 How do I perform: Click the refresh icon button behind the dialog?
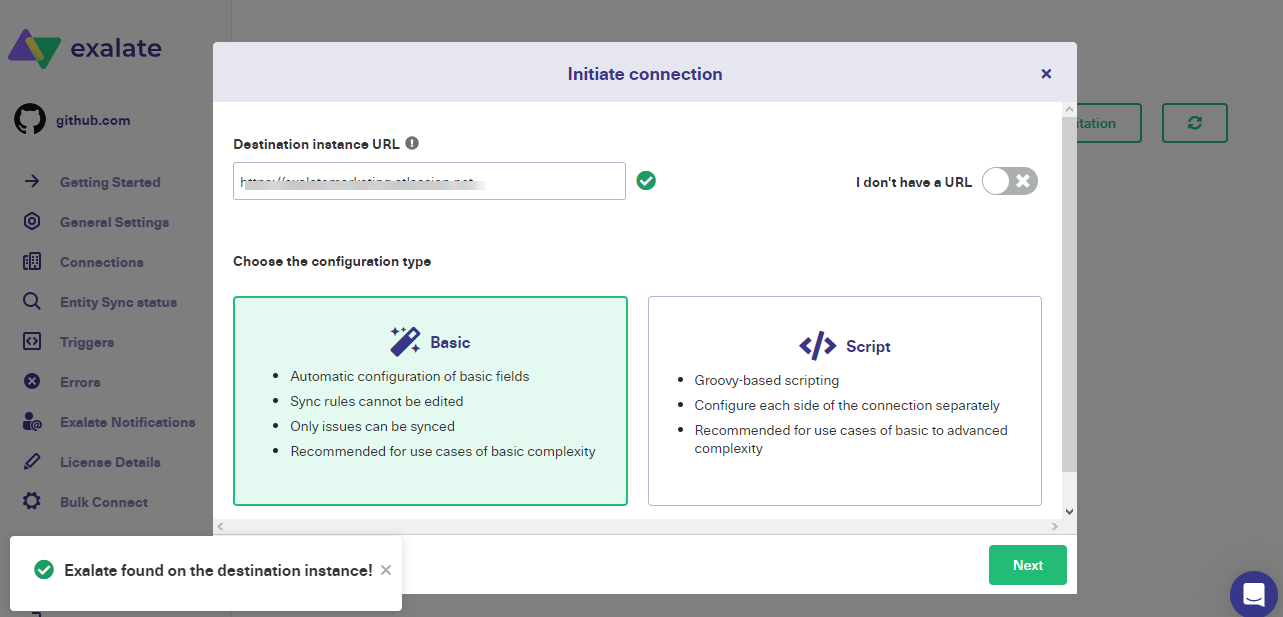pyautogui.click(x=1195, y=123)
